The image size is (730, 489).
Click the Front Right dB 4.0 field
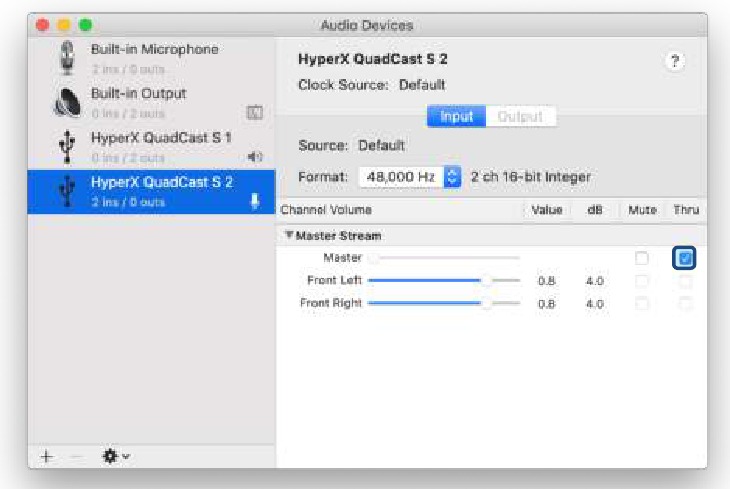tap(595, 304)
